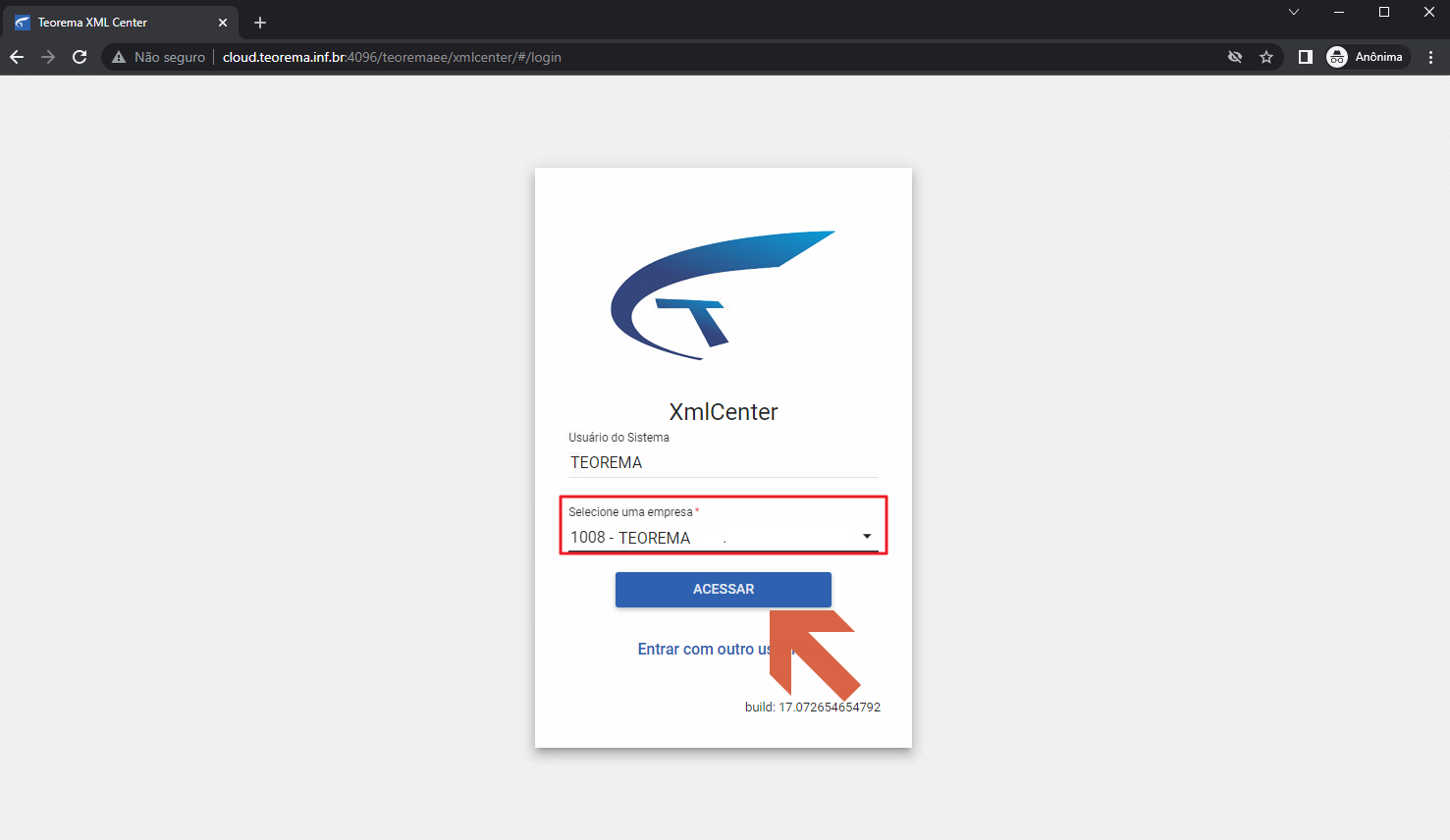
Task: Click the browser back arrow
Action: pos(17,57)
